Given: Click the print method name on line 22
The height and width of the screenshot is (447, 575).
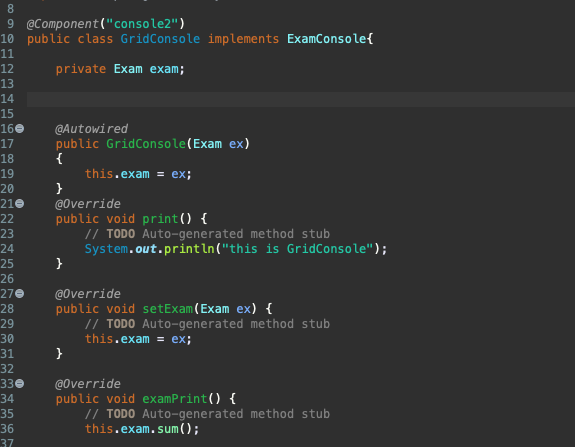Looking at the screenshot, I should coord(160,219).
